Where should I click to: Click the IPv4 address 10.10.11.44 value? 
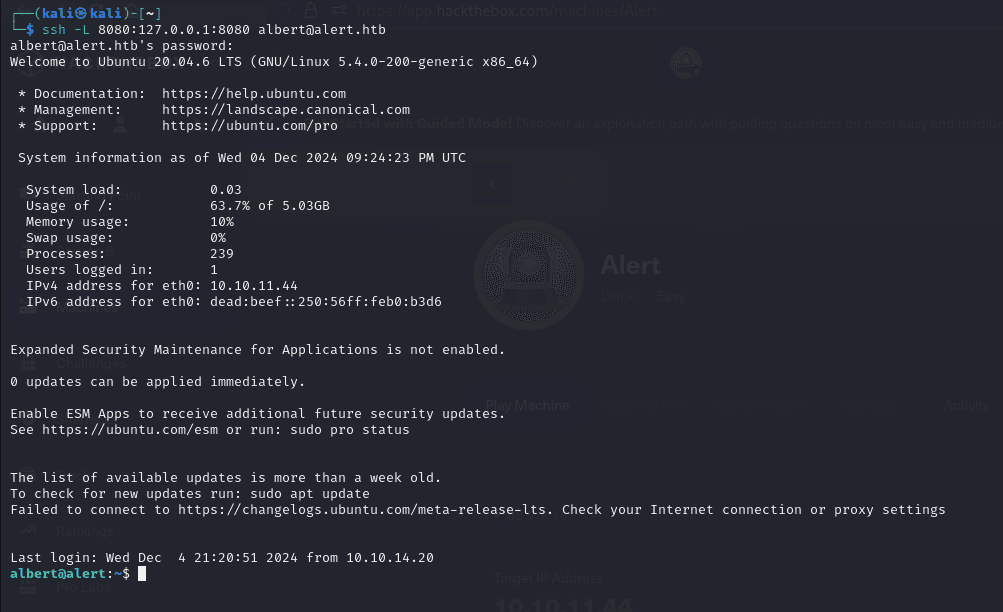[x=253, y=286]
